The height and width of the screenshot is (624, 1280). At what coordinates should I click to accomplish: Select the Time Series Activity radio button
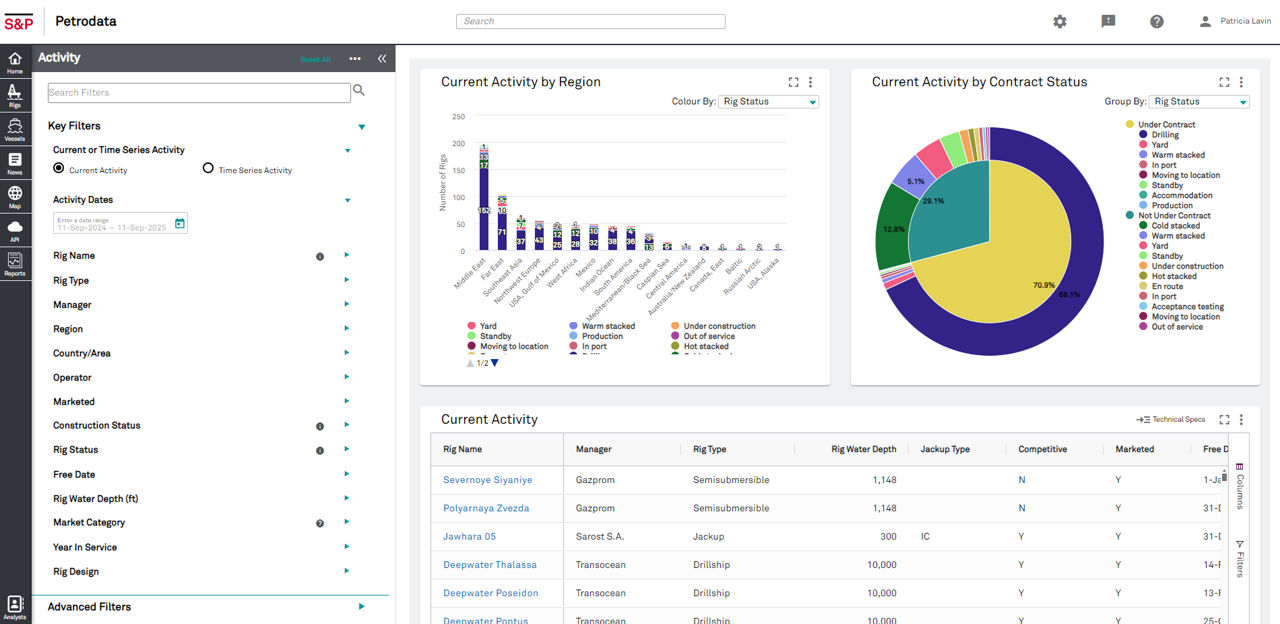point(208,169)
